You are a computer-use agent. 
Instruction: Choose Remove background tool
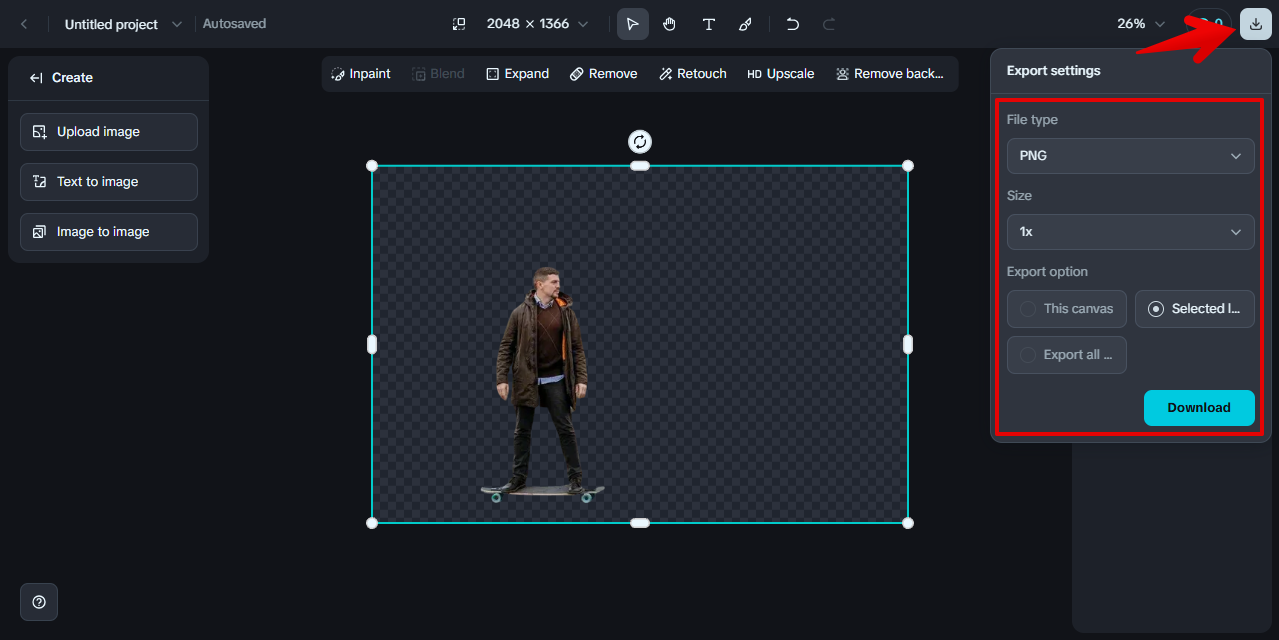tap(890, 74)
